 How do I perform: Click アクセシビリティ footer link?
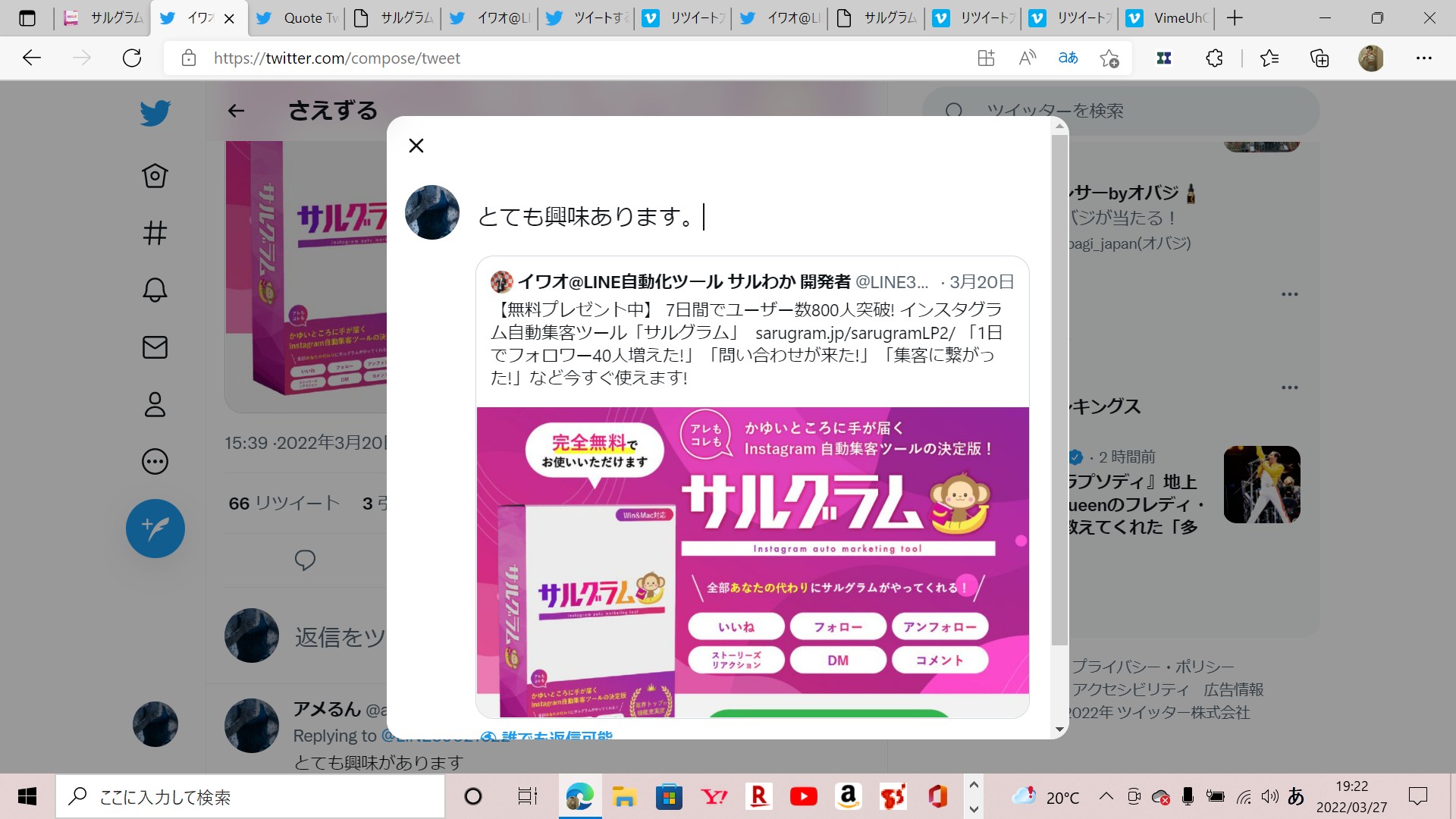[x=1131, y=690]
